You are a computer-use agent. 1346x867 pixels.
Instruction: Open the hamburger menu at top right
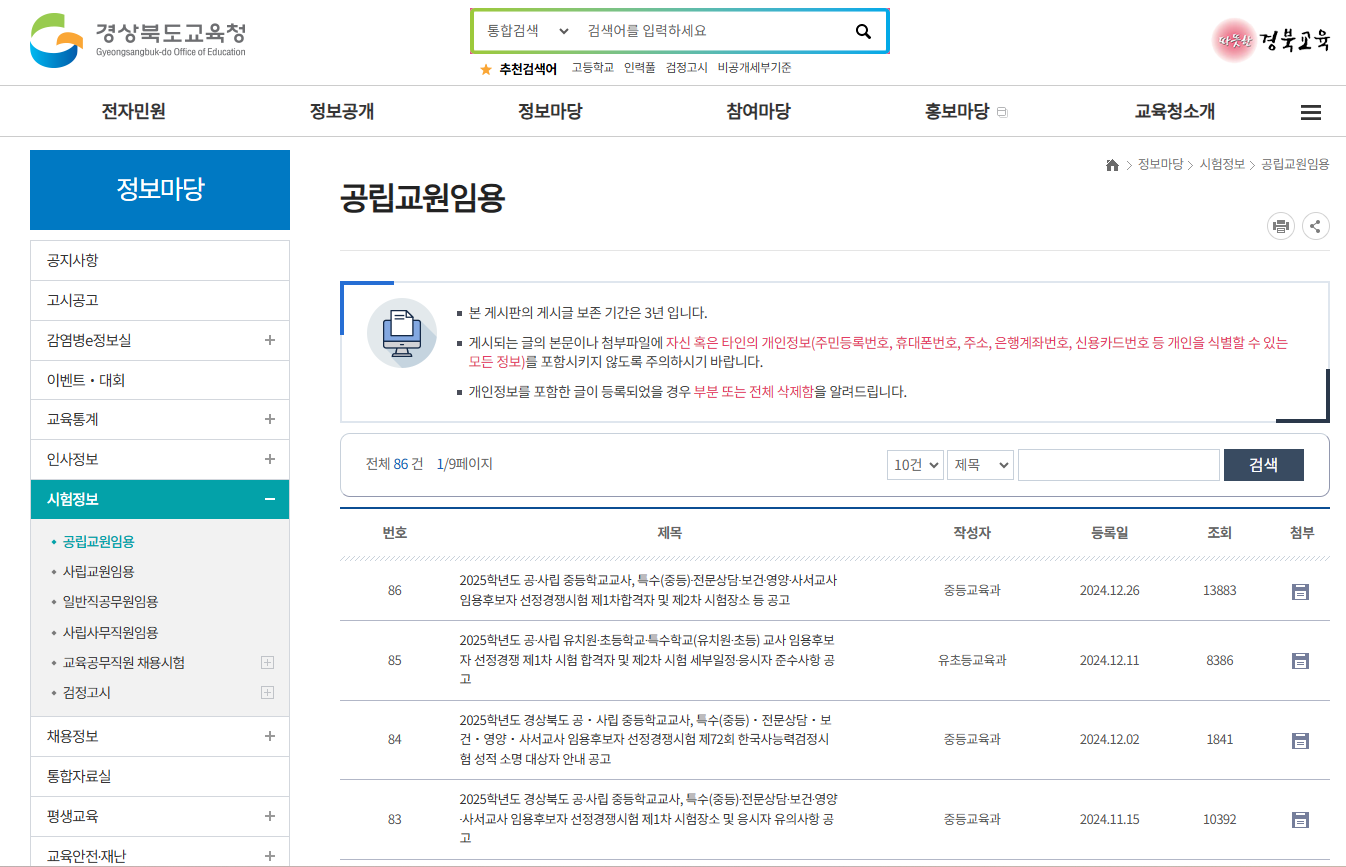1311,112
